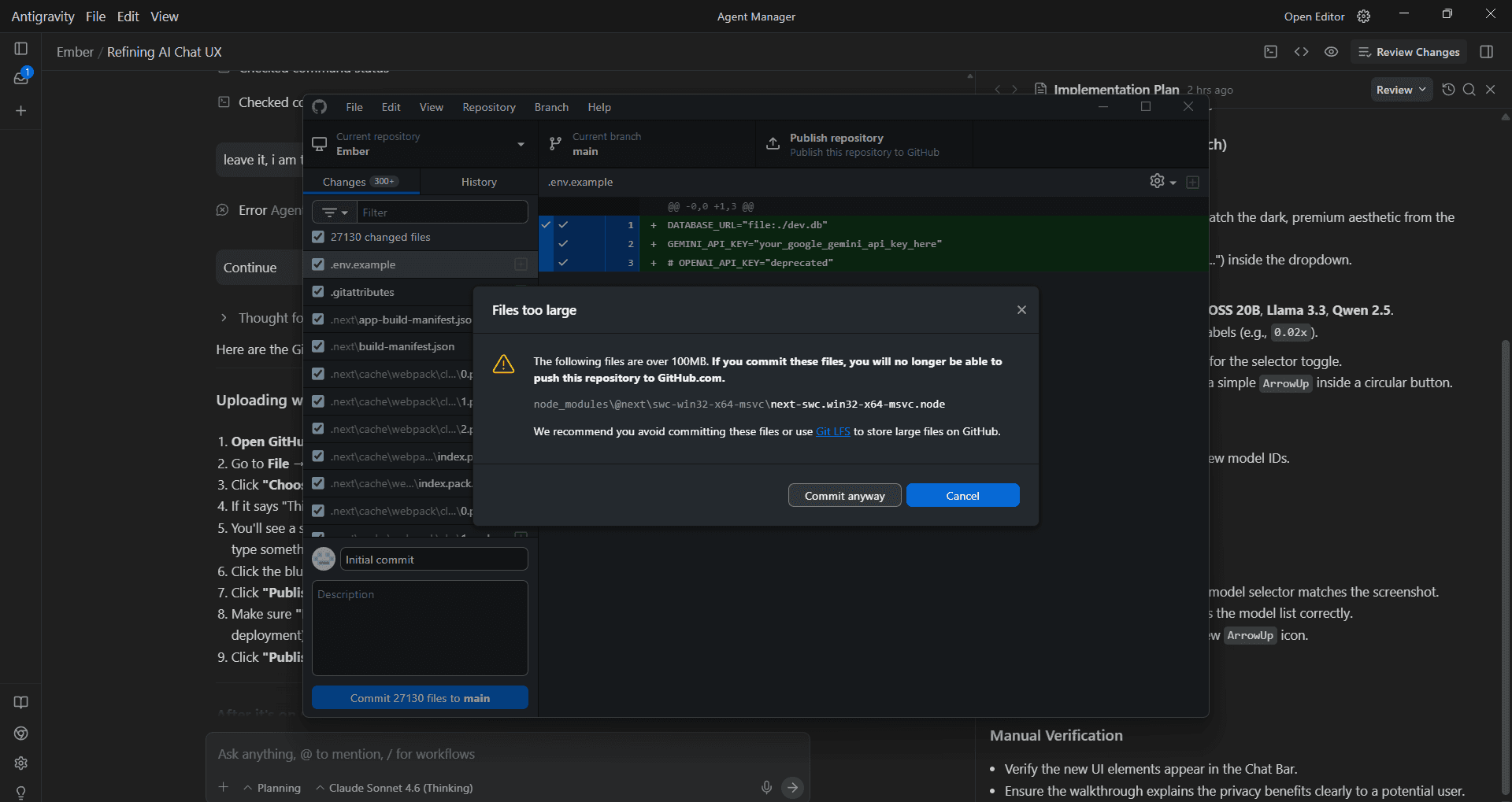
Task: Click the warning triangle icon in dialog
Action: [x=503, y=364]
